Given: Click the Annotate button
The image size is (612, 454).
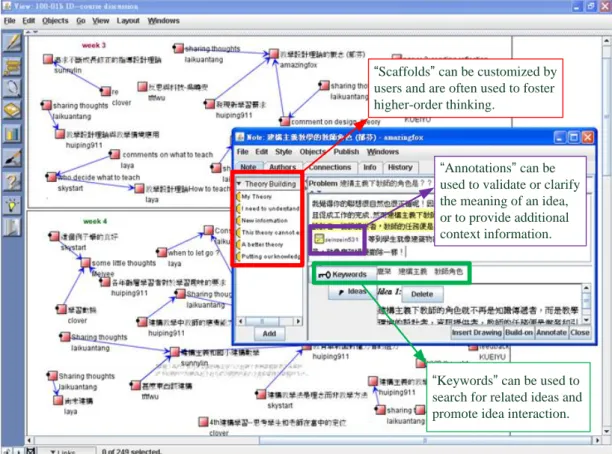Looking at the screenshot, I should click(x=551, y=333).
